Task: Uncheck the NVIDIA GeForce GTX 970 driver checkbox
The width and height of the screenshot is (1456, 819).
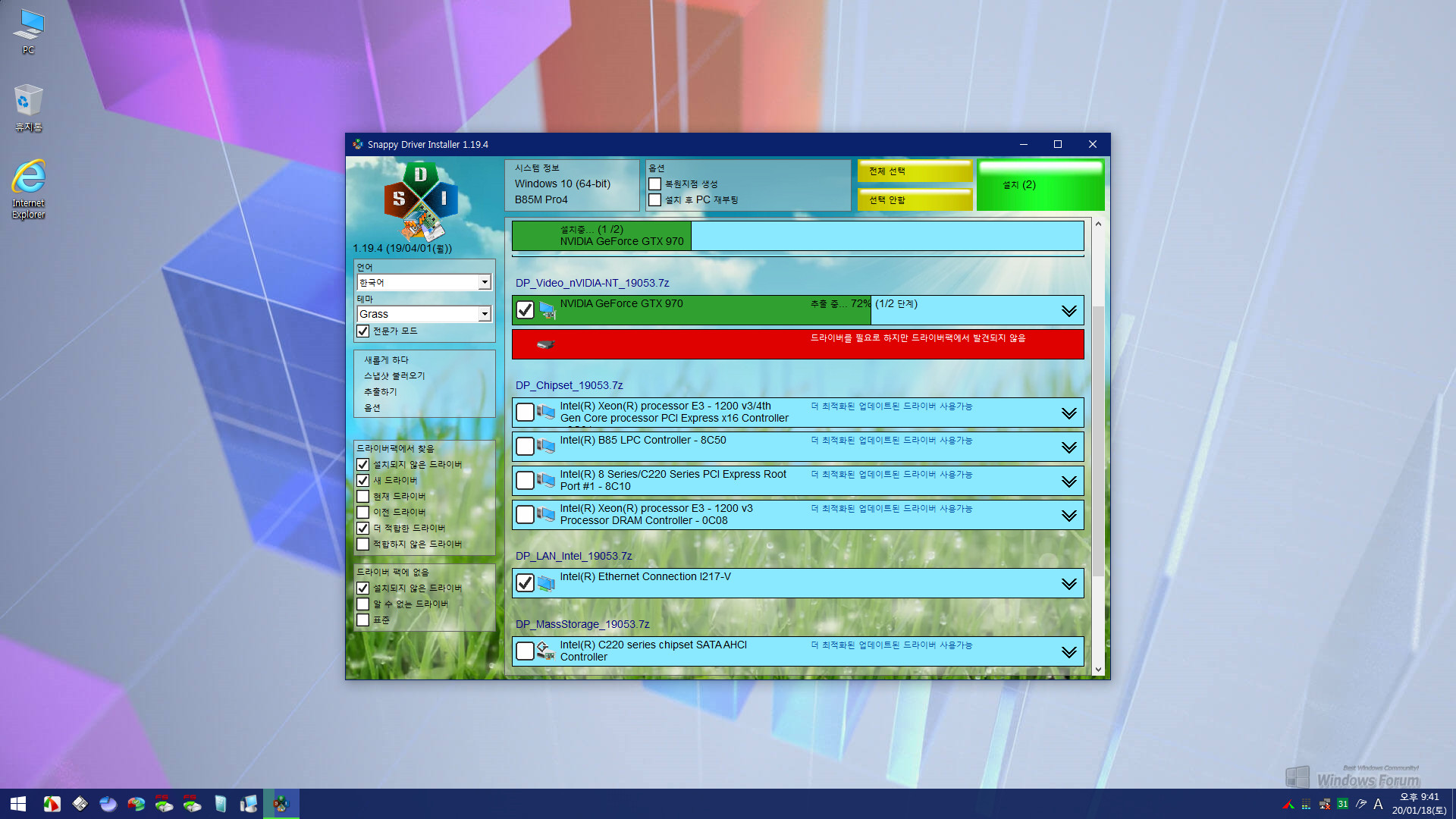Action: (x=525, y=309)
